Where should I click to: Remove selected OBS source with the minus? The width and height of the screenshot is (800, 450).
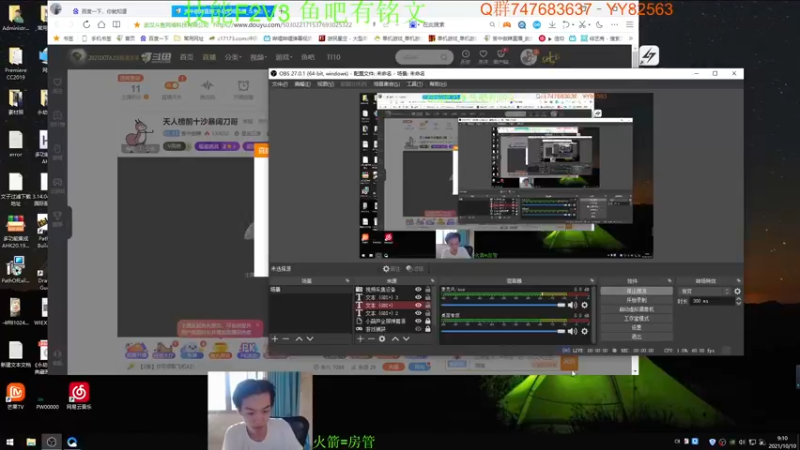point(371,339)
